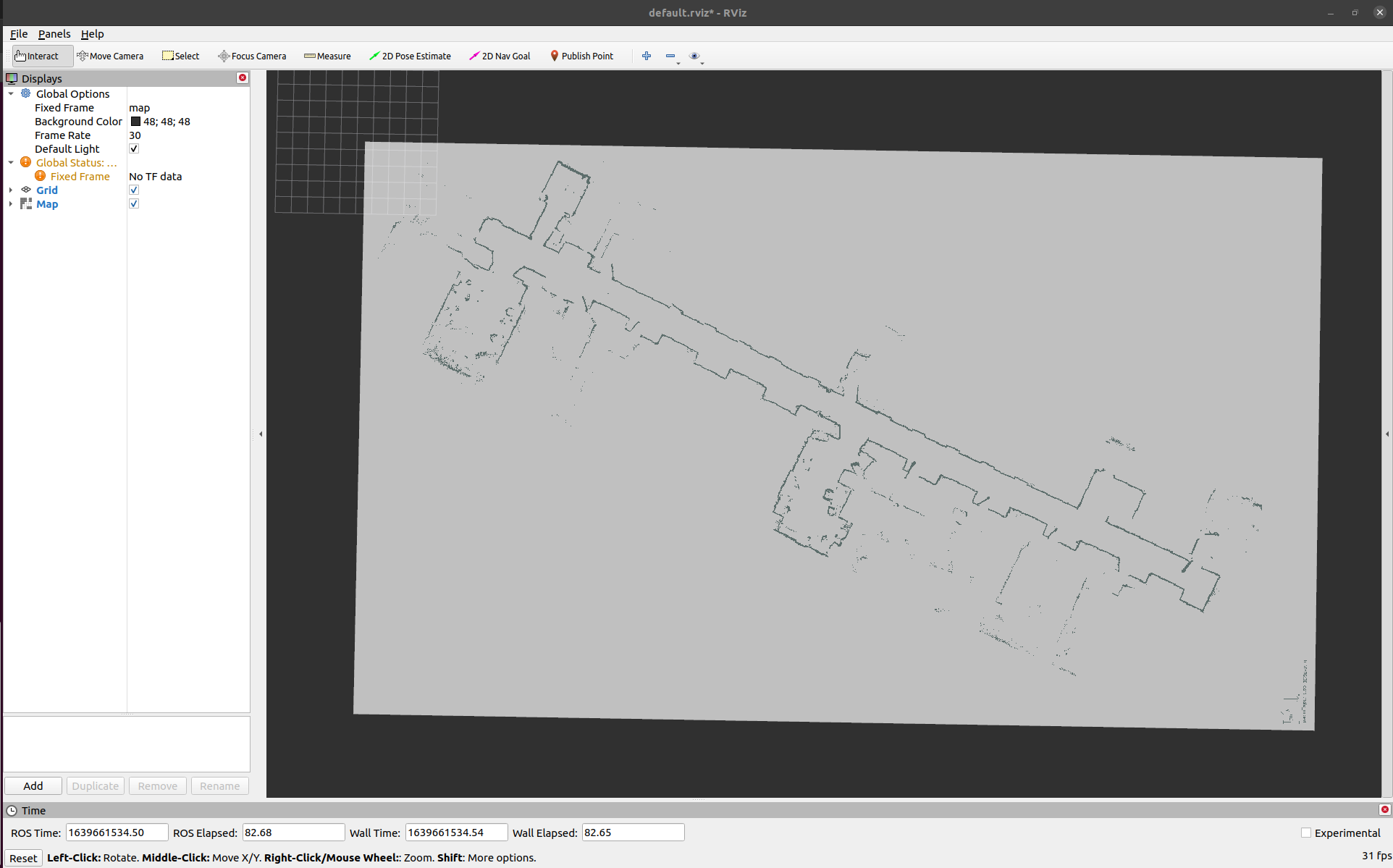This screenshot has width=1393, height=868.
Task: Click the minus remove-tool icon
Action: (x=670, y=56)
